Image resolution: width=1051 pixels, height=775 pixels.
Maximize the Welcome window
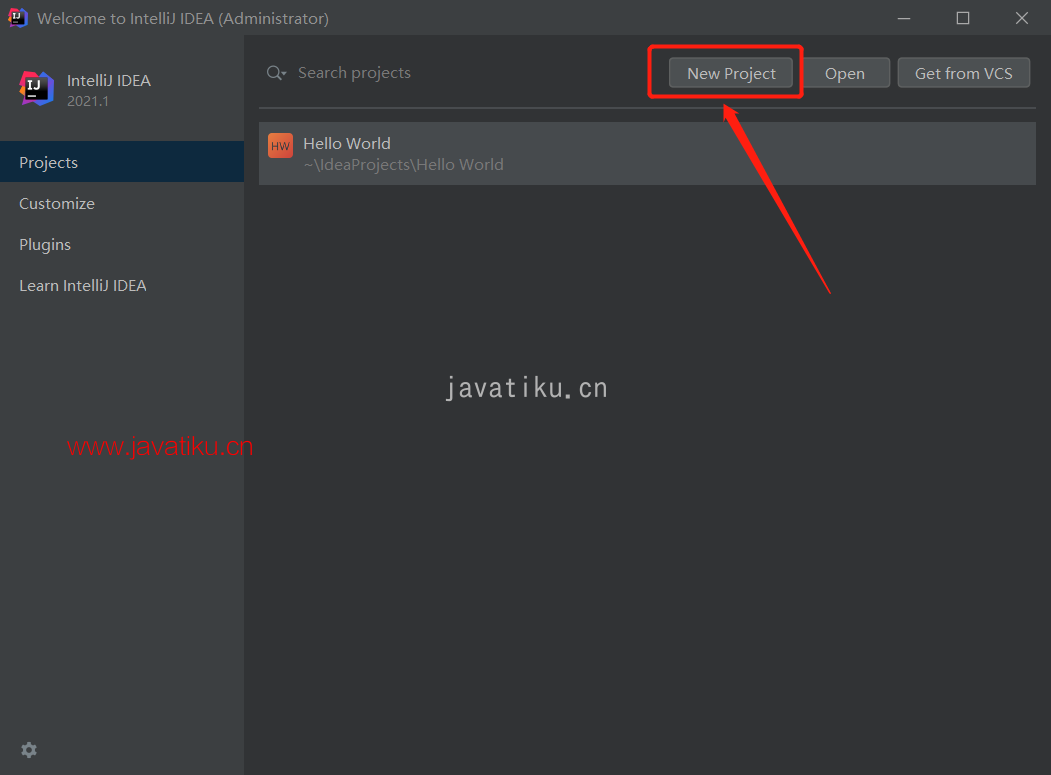pos(963,18)
